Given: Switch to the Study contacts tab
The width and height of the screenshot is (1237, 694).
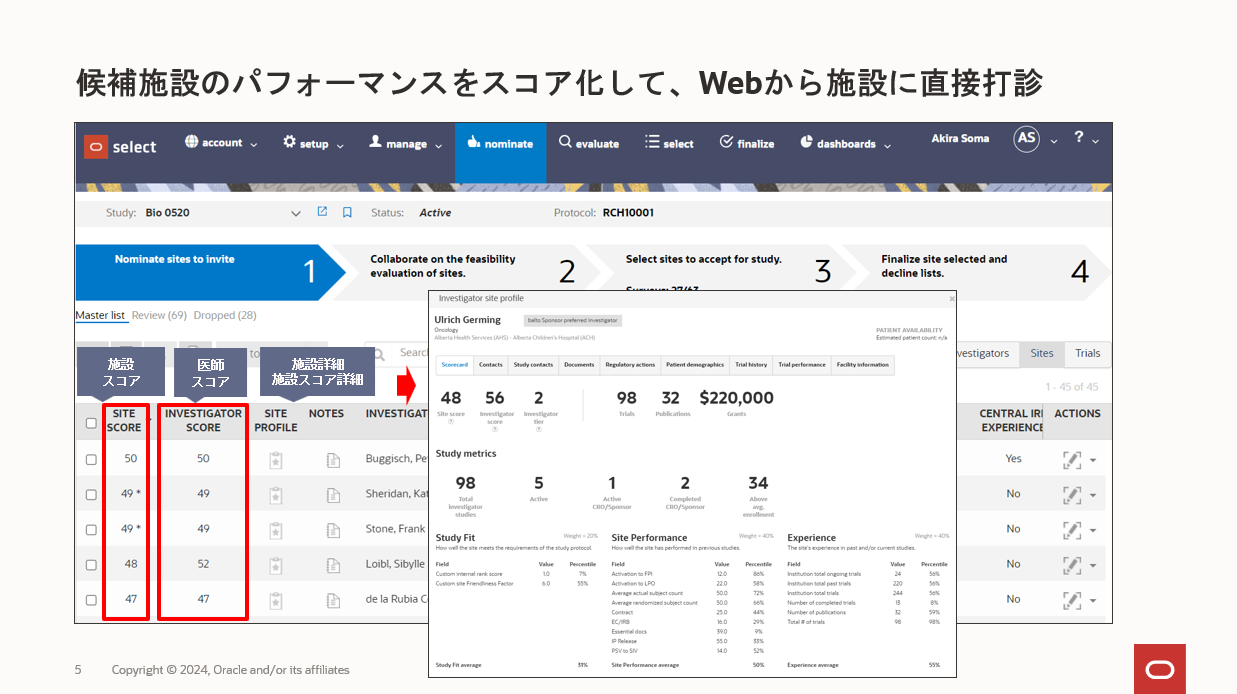Looking at the screenshot, I should point(533,365).
